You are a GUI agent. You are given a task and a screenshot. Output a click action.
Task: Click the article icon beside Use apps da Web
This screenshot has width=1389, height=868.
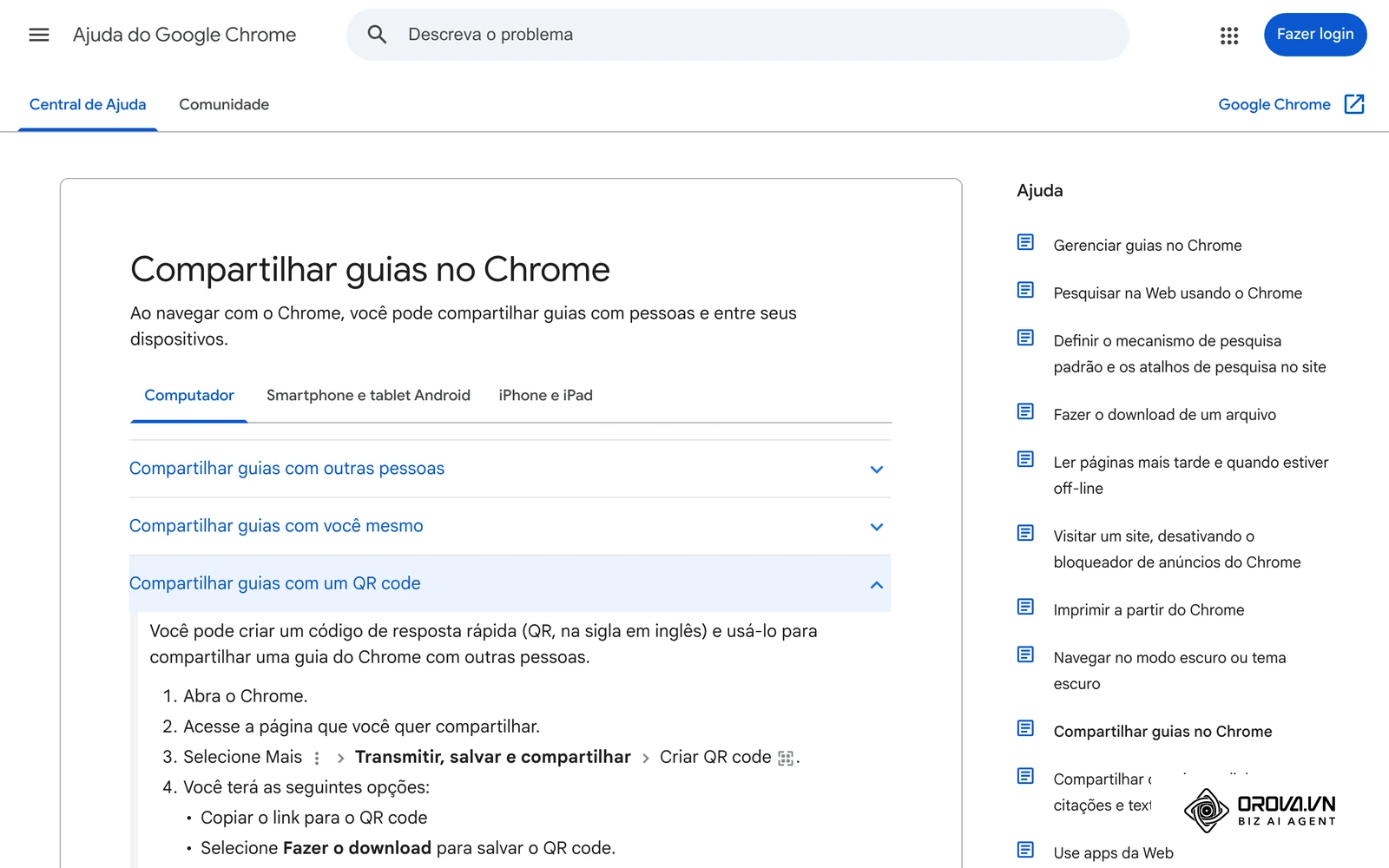click(1025, 850)
